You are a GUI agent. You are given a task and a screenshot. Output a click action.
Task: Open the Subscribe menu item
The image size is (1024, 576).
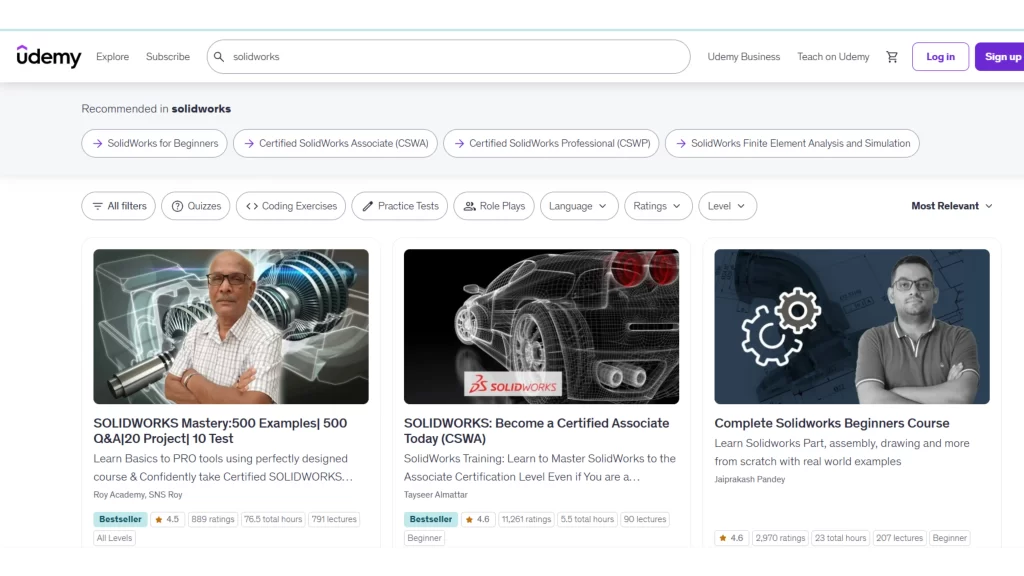[168, 57]
